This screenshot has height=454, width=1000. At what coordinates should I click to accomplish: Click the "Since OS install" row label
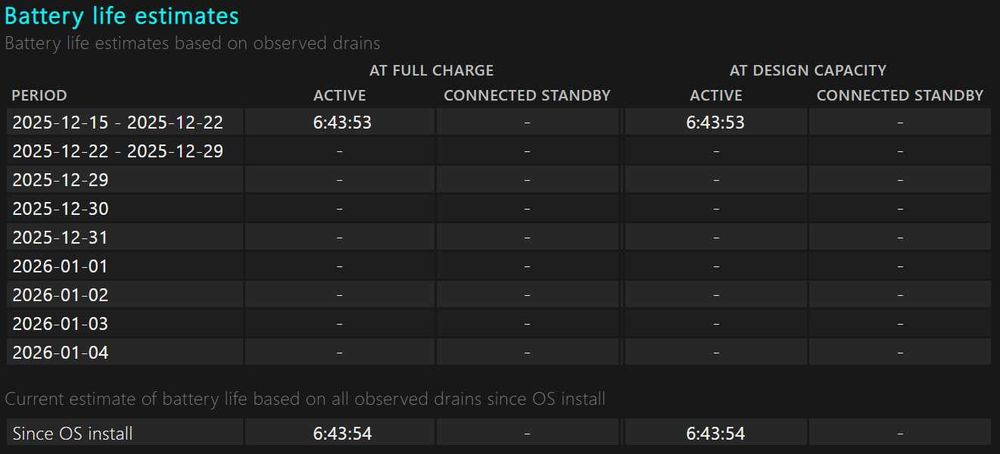[x=72, y=433]
